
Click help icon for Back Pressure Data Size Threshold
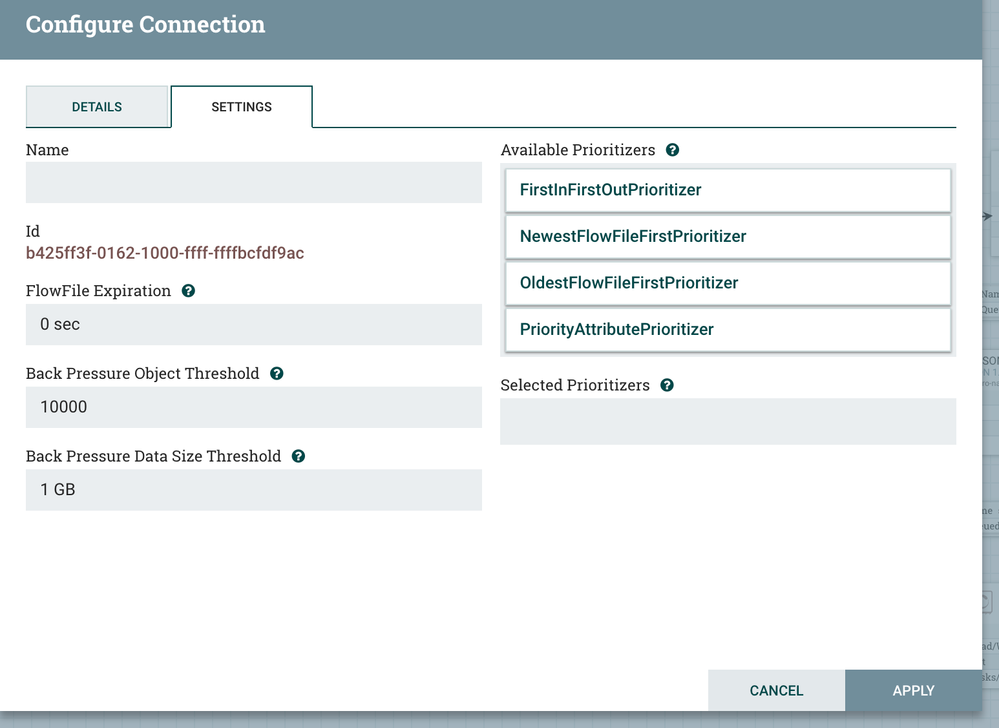coord(298,456)
